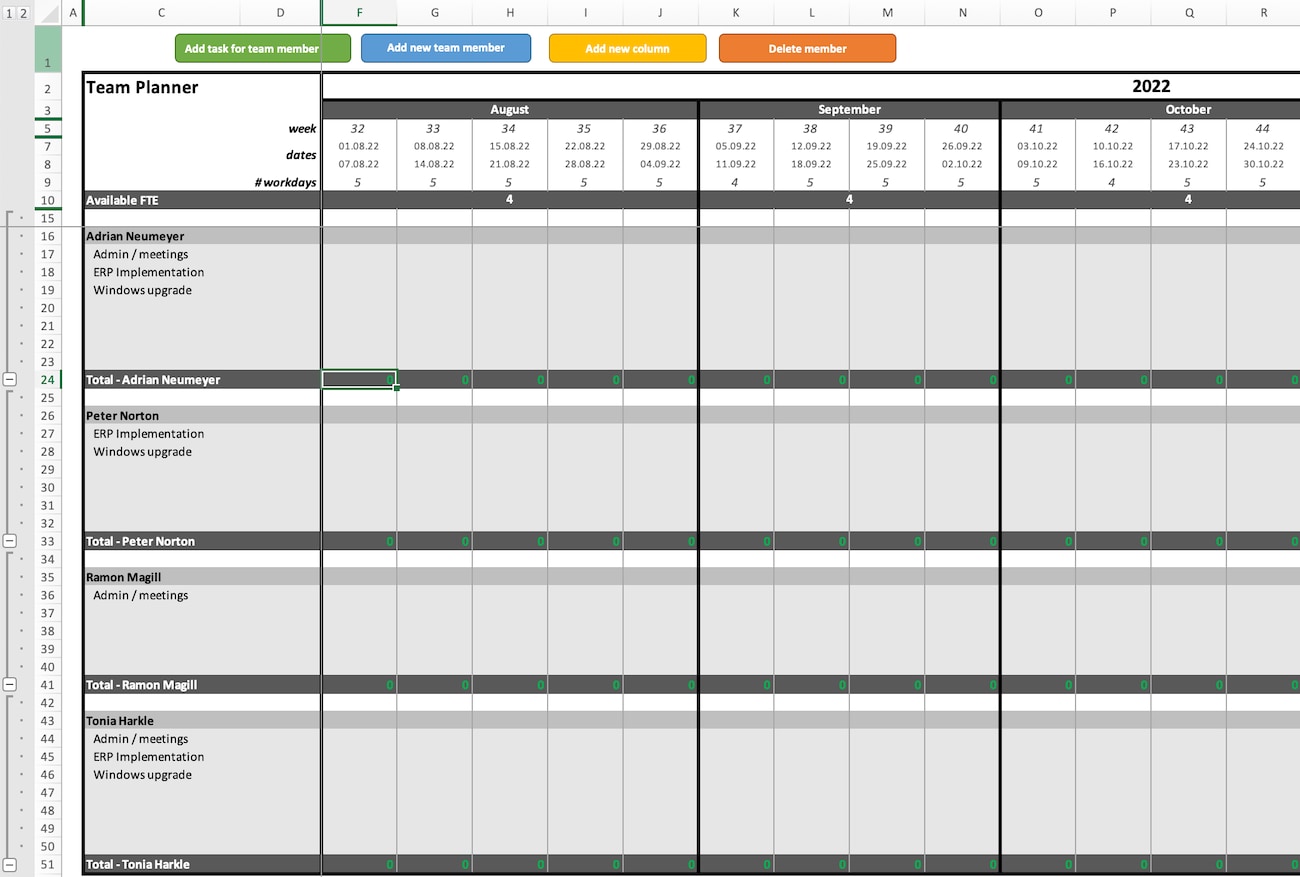
Task: Click the ERP Implementation task under Peter Norton
Action: (149, 434)
